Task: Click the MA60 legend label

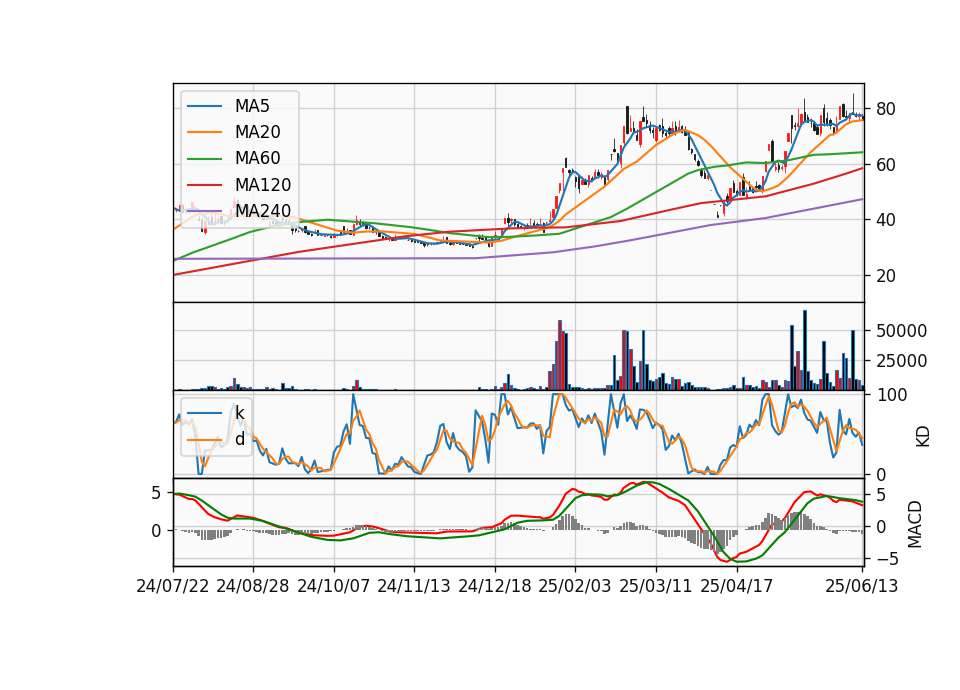Action: (258, 159)
